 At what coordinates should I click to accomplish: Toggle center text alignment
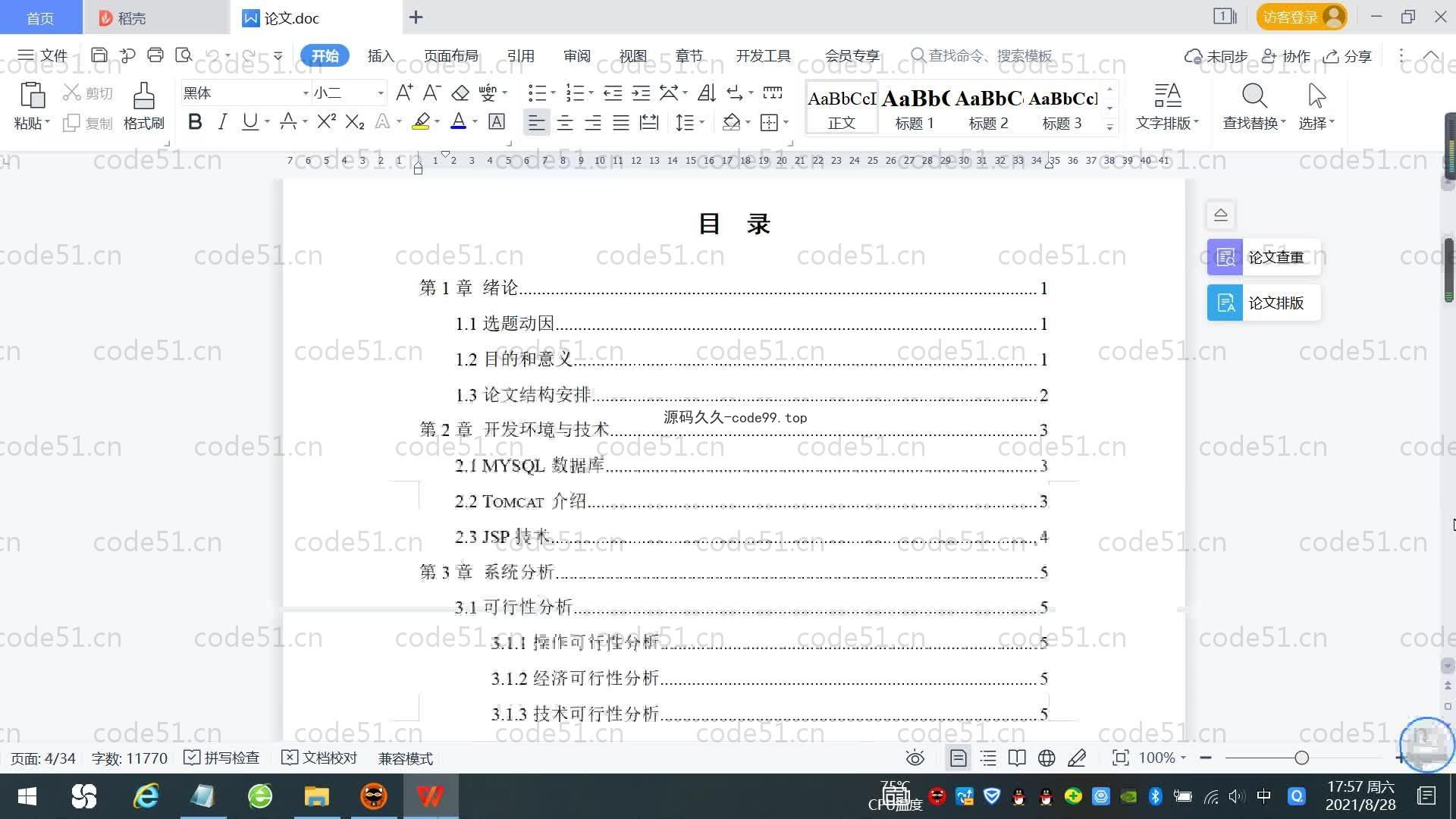click(565, 122)
